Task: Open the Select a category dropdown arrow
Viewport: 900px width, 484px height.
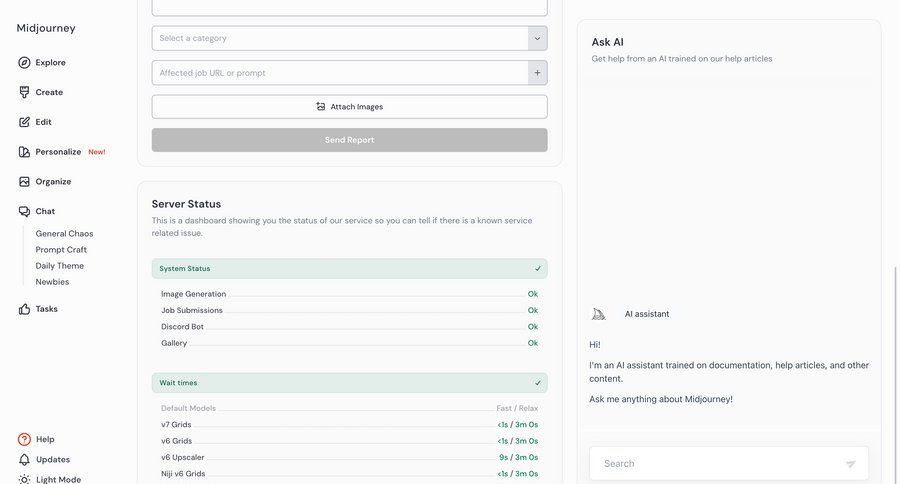Action: tap(537, 38)
